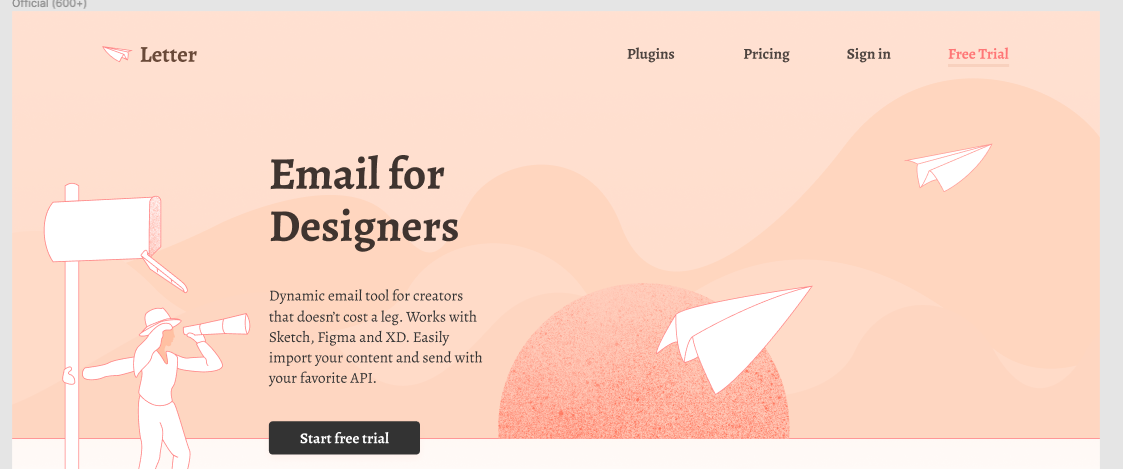Click the telescope held by the woman

pyautogui.click(x=217, y=326)
